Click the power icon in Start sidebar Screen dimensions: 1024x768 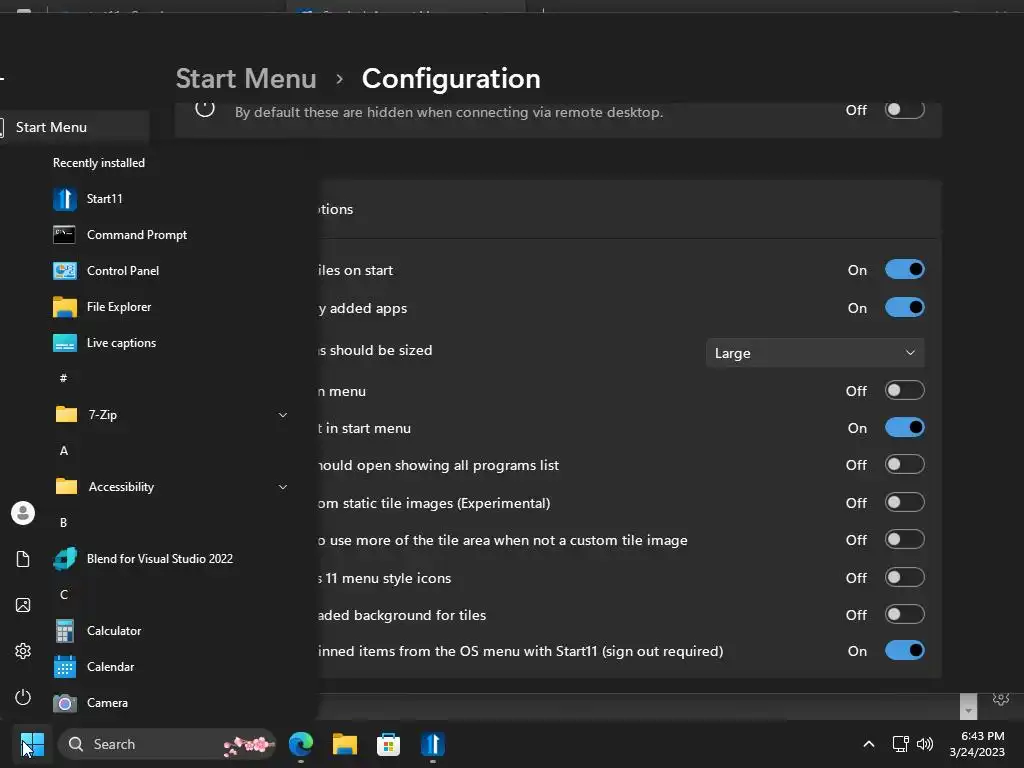click(x=23, y=697)
